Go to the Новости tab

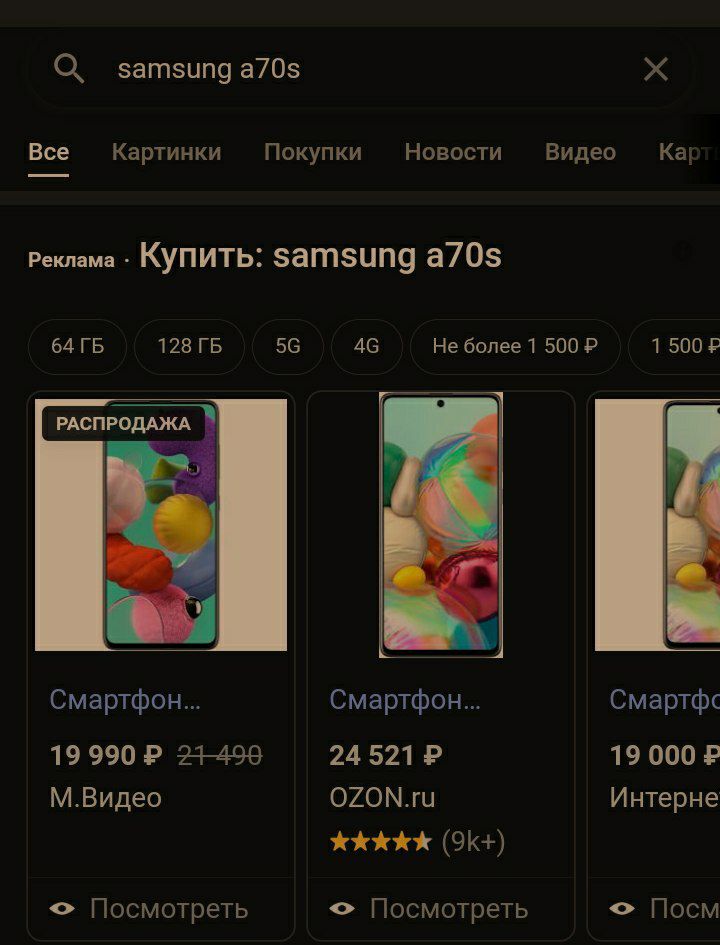[453, 152]
